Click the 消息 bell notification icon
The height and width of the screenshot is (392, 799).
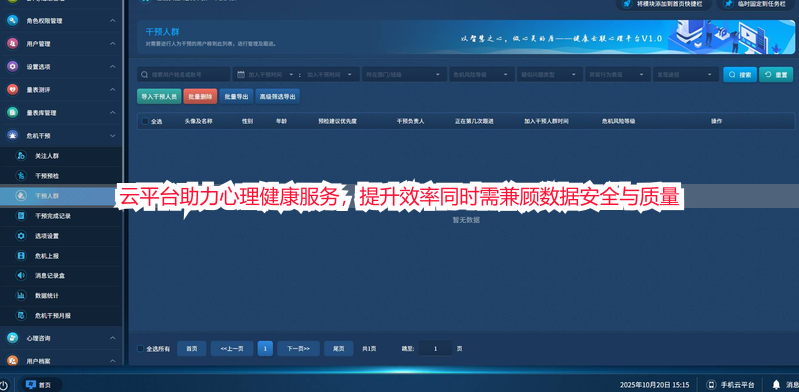pyautogui.click(x=776, y=384)
